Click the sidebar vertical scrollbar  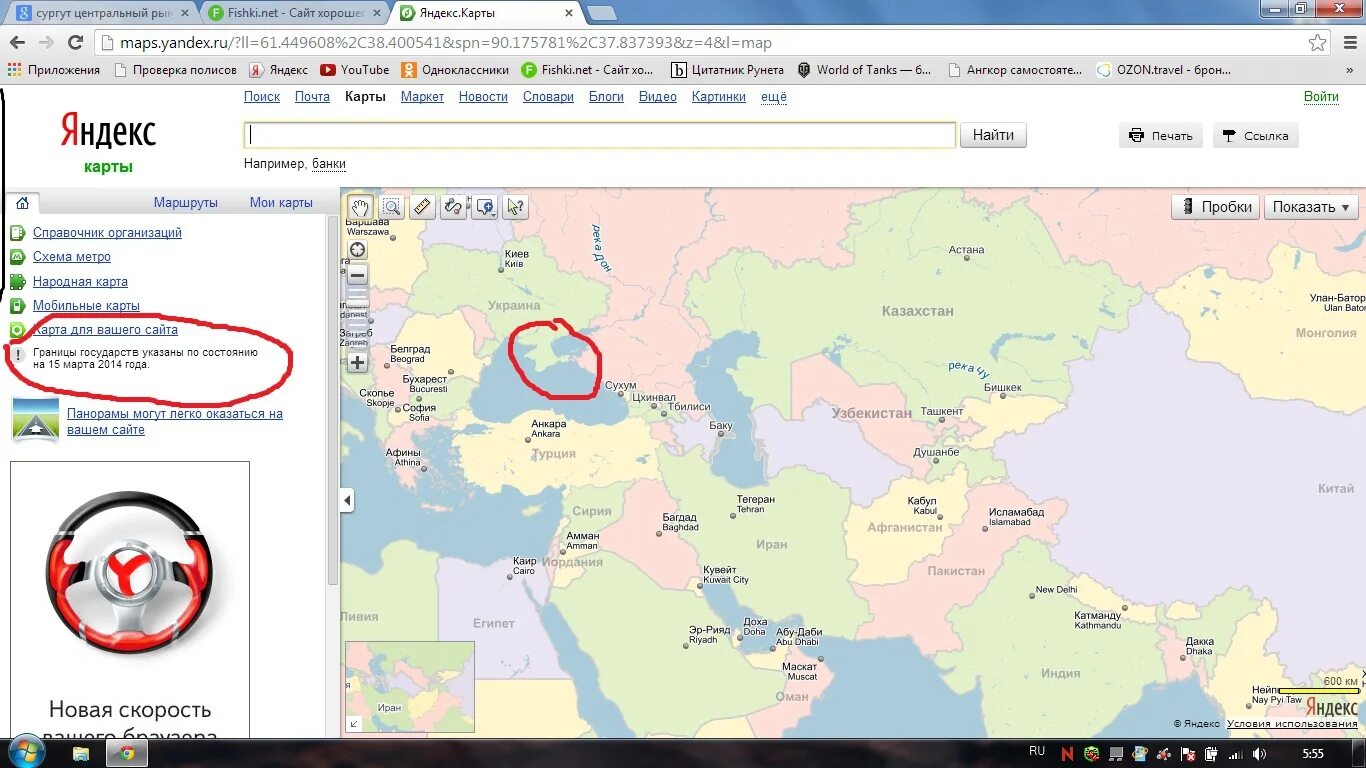tap(333, 400)
